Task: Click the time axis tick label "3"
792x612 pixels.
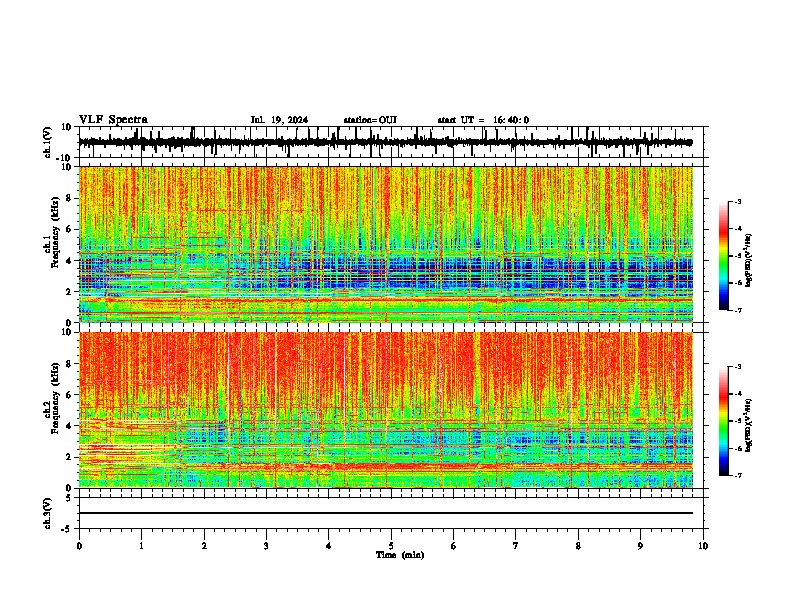Action: [266, 546]
